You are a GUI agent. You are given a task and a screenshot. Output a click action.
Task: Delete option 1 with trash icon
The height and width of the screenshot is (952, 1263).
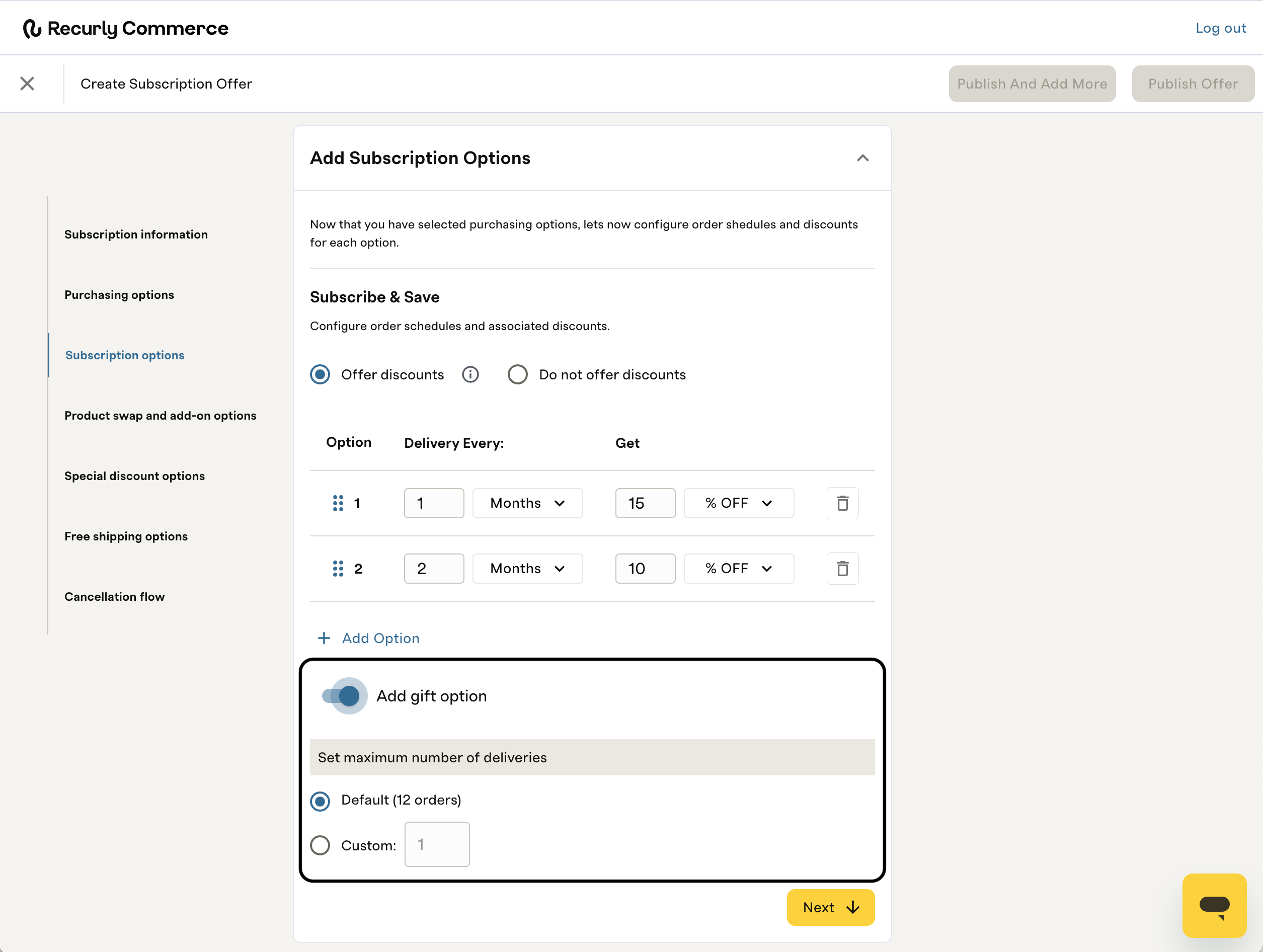coord(842,503)
